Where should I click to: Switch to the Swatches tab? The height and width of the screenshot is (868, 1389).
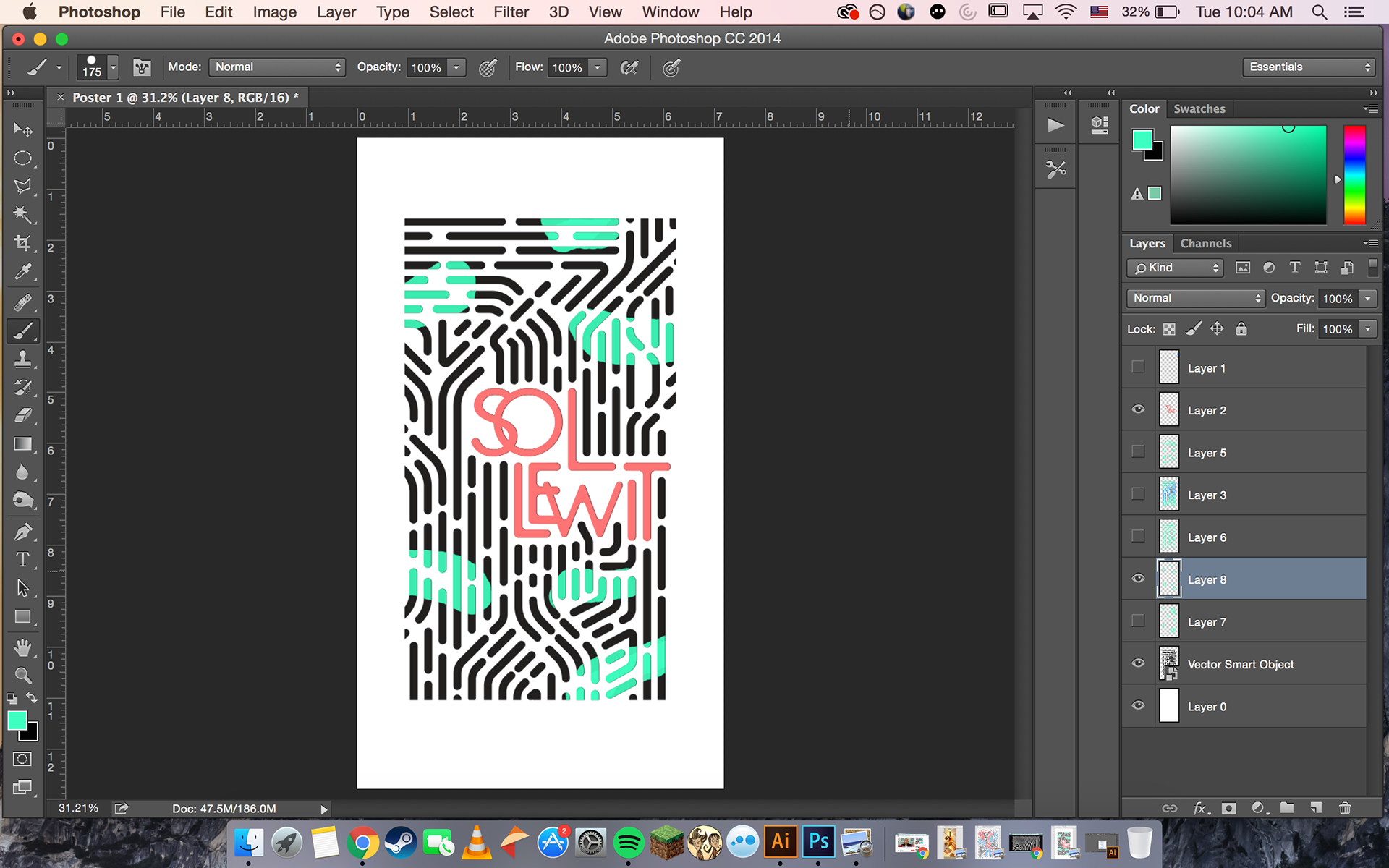tap(1199, 109)
